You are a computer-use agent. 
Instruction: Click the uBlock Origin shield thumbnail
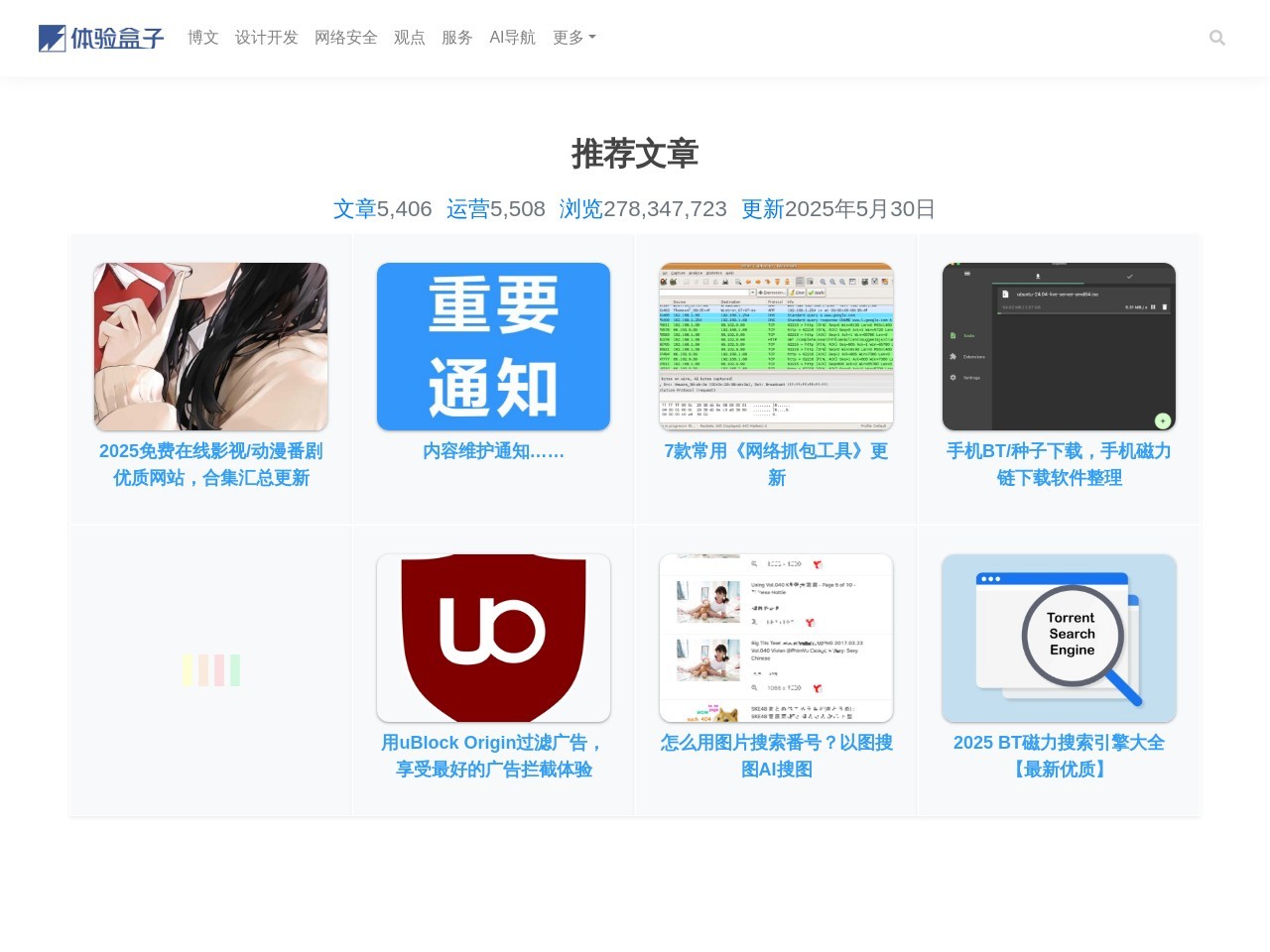(x=493, y=637)
